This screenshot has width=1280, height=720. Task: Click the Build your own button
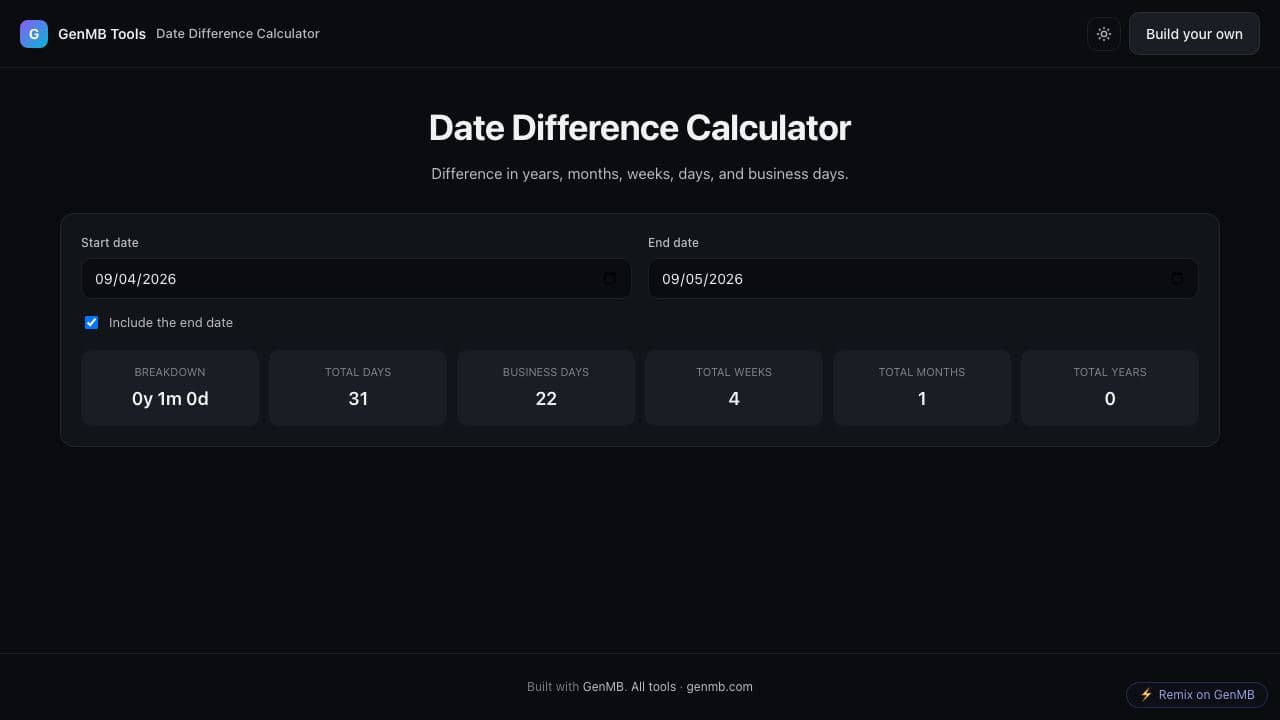[x=1194, y=34]
